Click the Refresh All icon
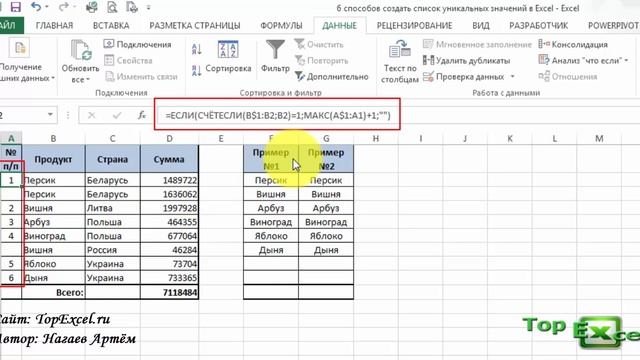Viewport: 640px width, 360px height. click(x=80, y=51)
